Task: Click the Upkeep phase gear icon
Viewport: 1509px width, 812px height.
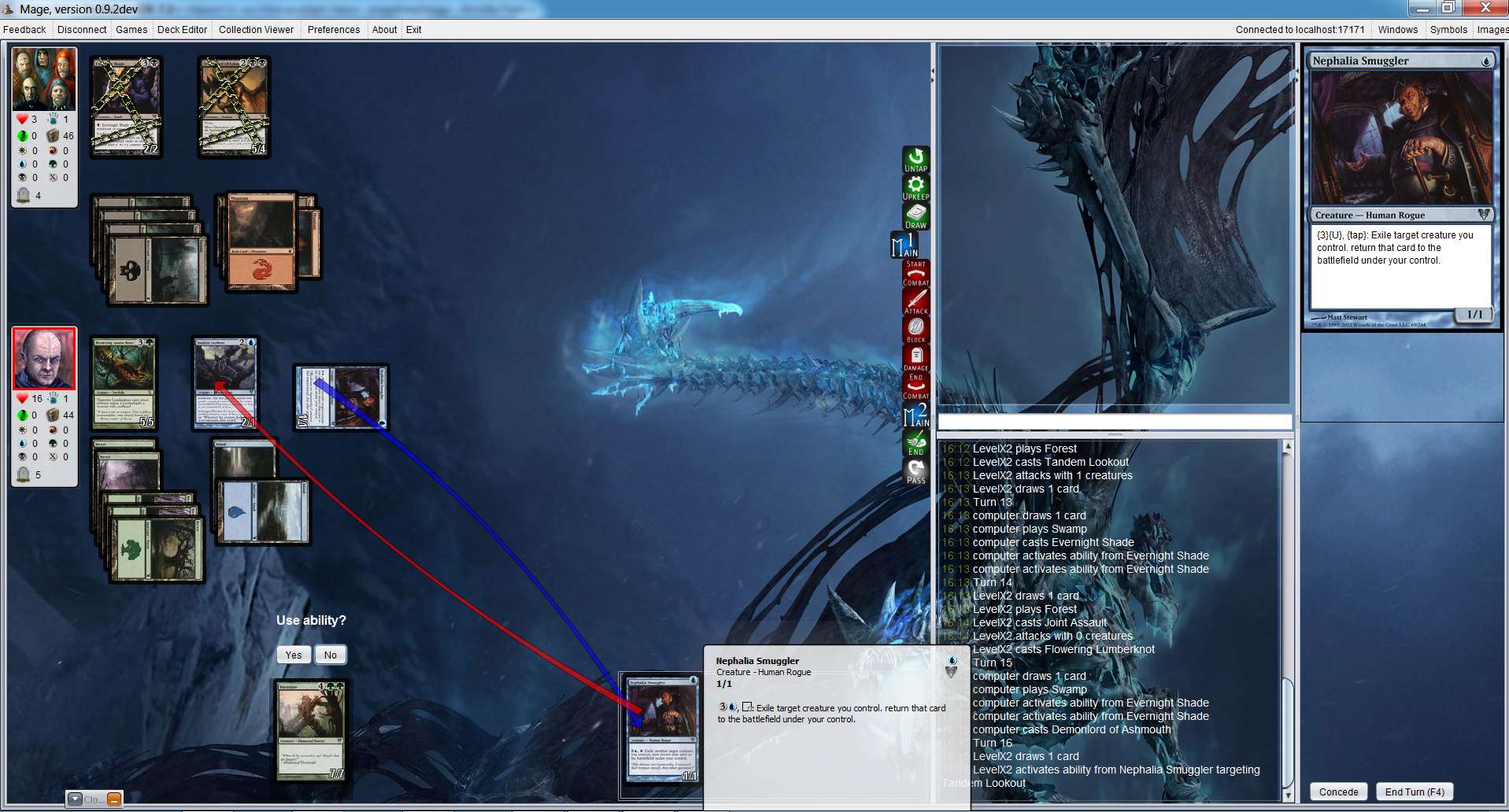Action: [x=915, y=188]
